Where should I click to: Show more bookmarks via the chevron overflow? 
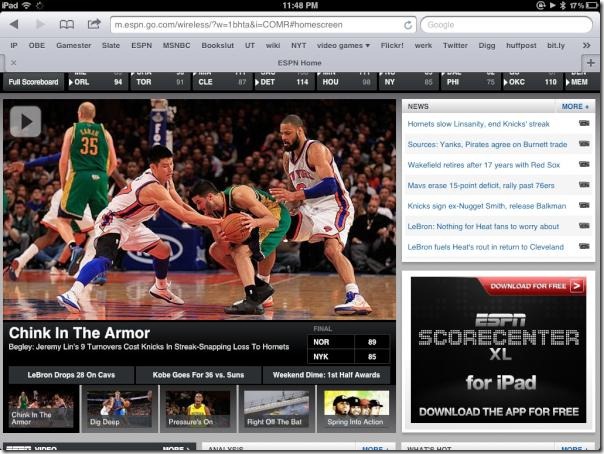point(585,45)
